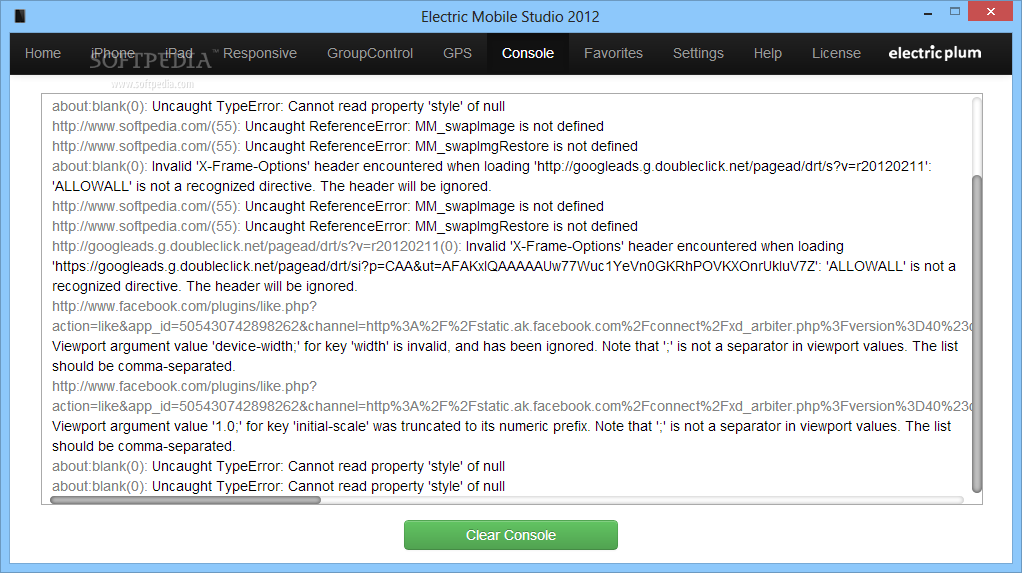Click the console vertical scrollbar thumb

976,334
